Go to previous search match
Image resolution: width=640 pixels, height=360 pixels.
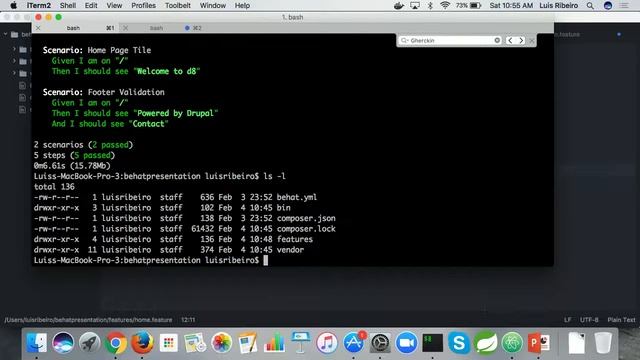click(510, 40)
